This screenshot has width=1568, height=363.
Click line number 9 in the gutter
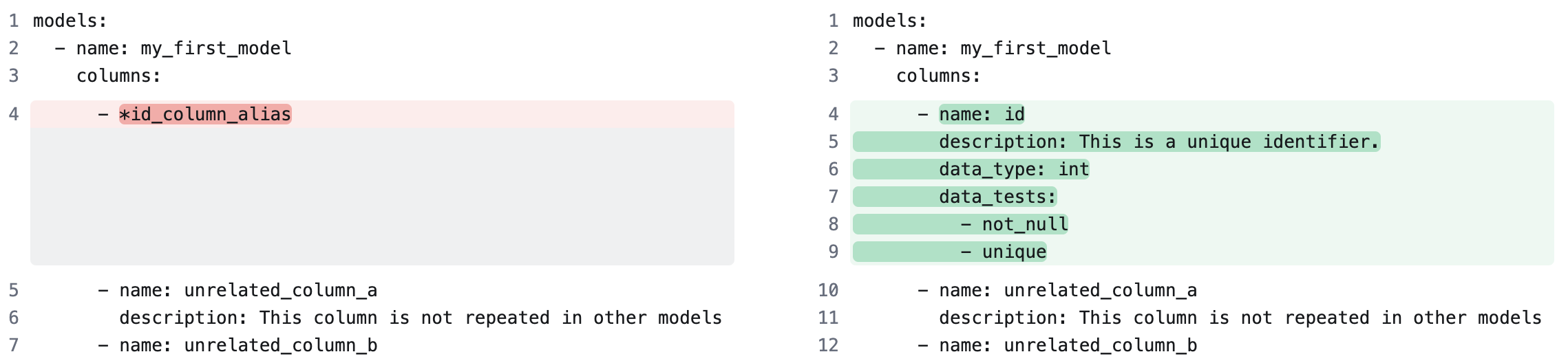tap(834, 252)
